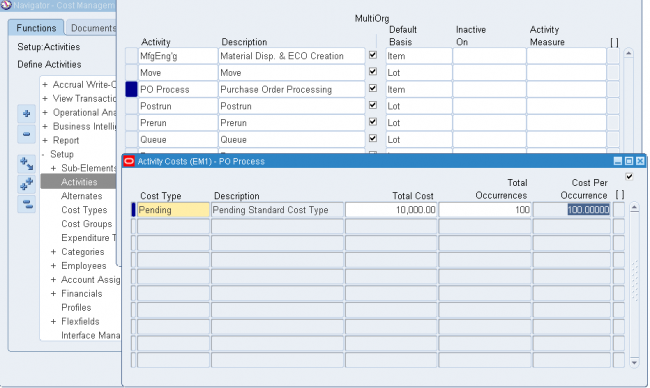Click the Postrun activity name field
The width and height of the screenshot is (650, 388).
click(177, 106)
